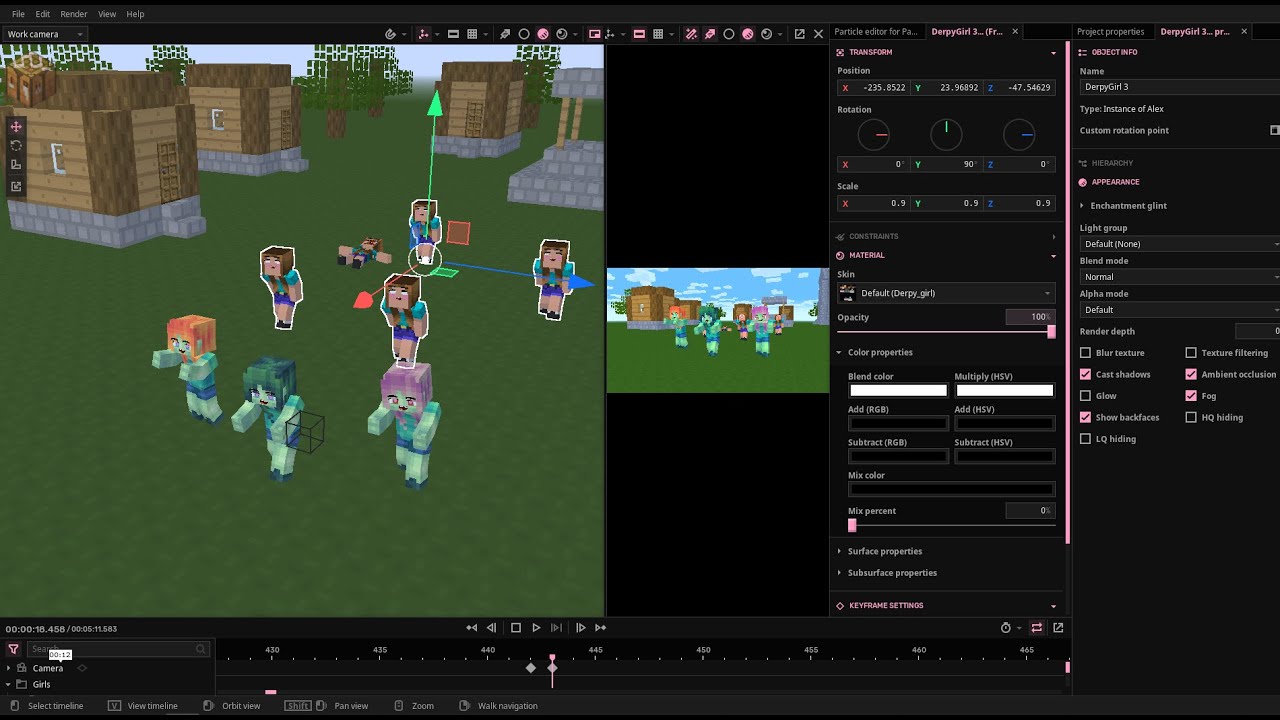This screenshot has height=720, width=1280.
Task: Collapse the Keyframe settings section header
Action: point(946,605)
